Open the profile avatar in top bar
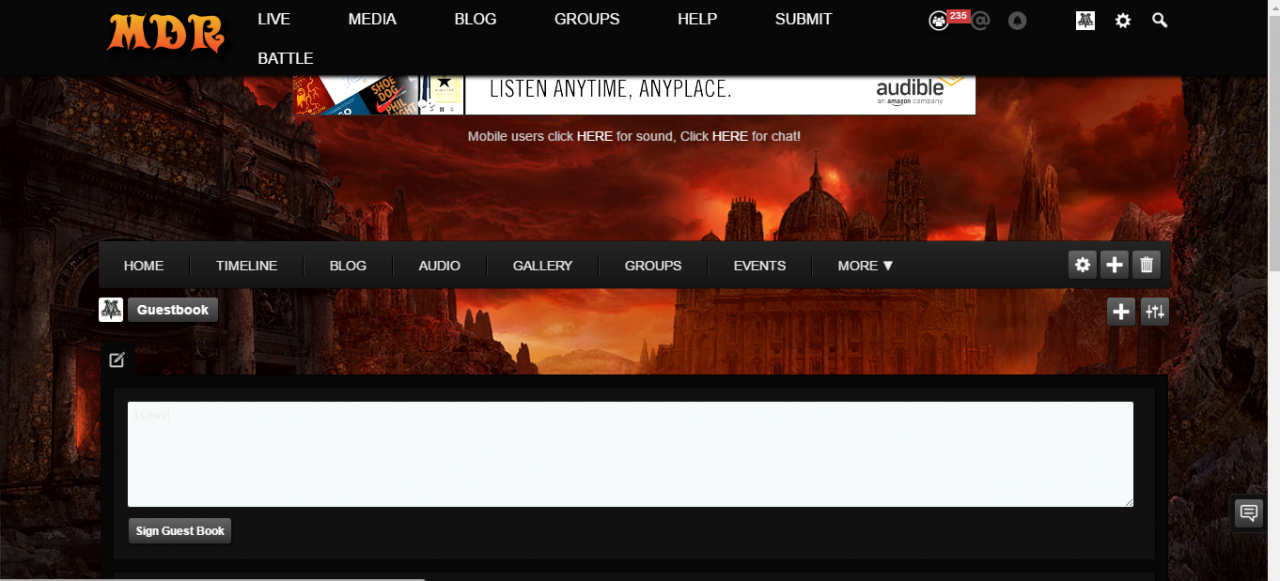Screen dimensions: 1280x581 (1085, 20)
